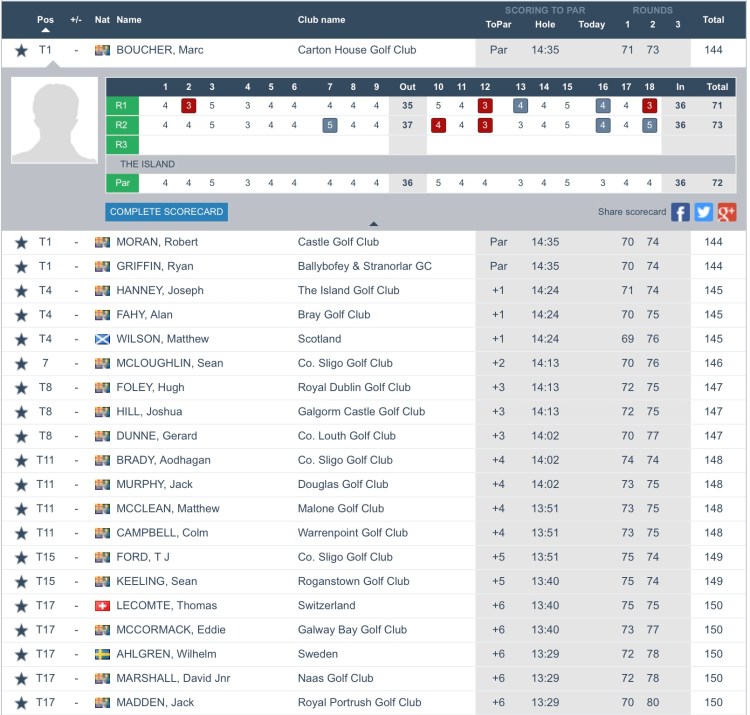Expand Ryan Griffin's scorecard row
Screen dimensions: 750x715
point(155,266)
